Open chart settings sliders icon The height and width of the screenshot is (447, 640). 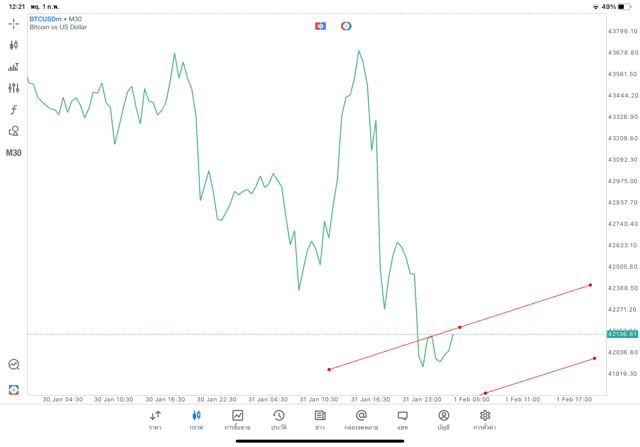[14, 88]
